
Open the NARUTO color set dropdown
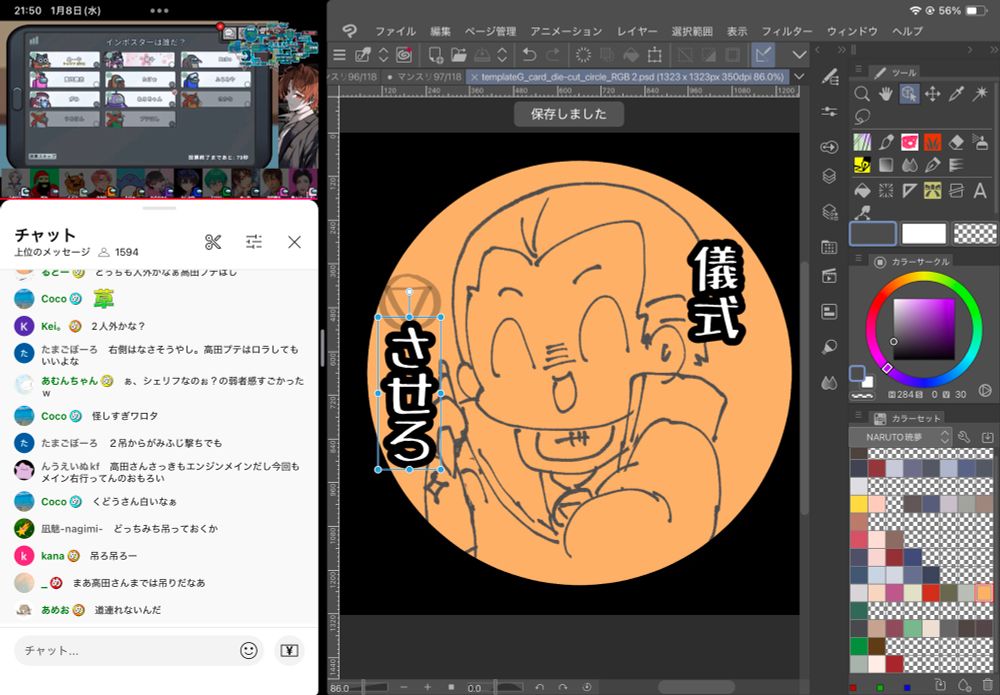(901, 437)
